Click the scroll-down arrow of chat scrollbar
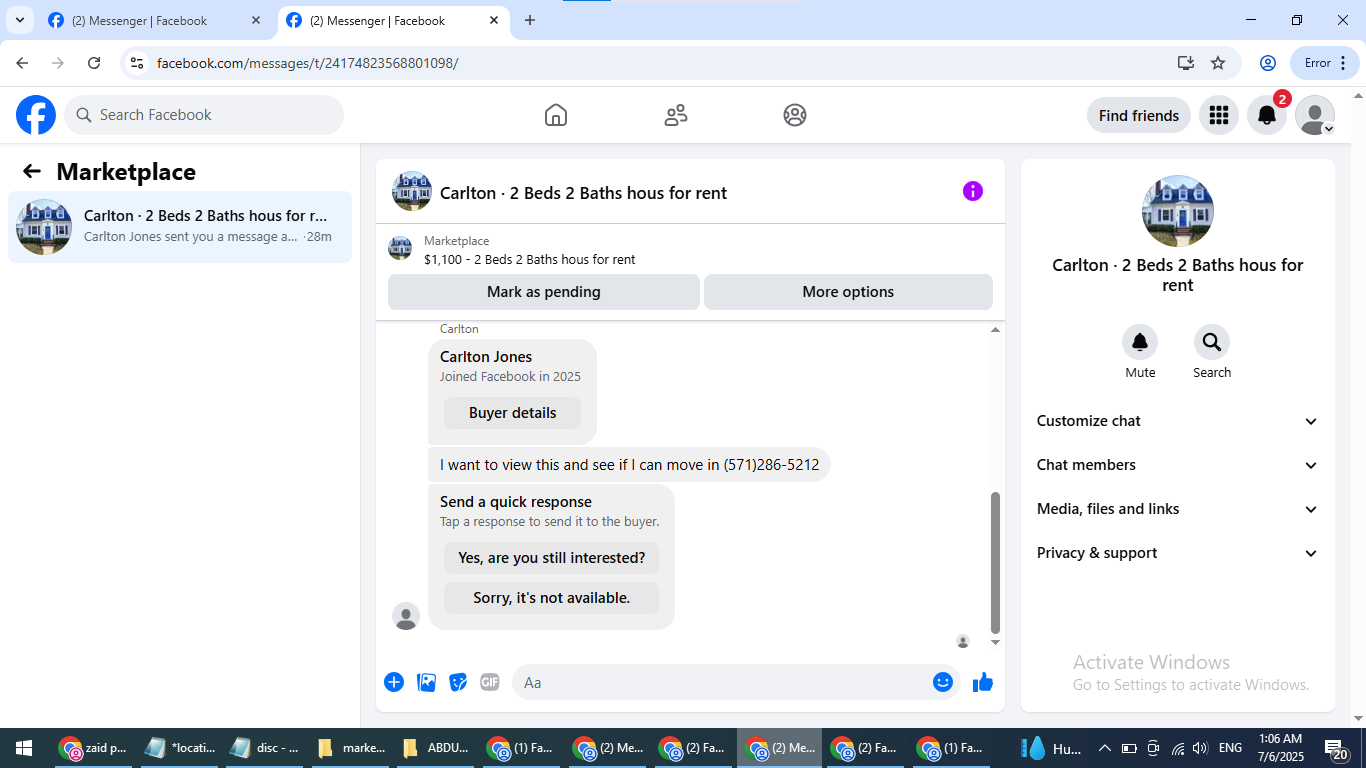1366x768 pixels. pyautogui.click(x=995, y=642)
